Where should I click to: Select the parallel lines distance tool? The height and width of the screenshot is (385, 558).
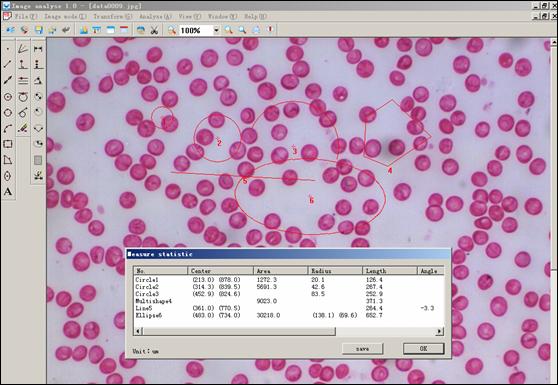pos(23,80)
